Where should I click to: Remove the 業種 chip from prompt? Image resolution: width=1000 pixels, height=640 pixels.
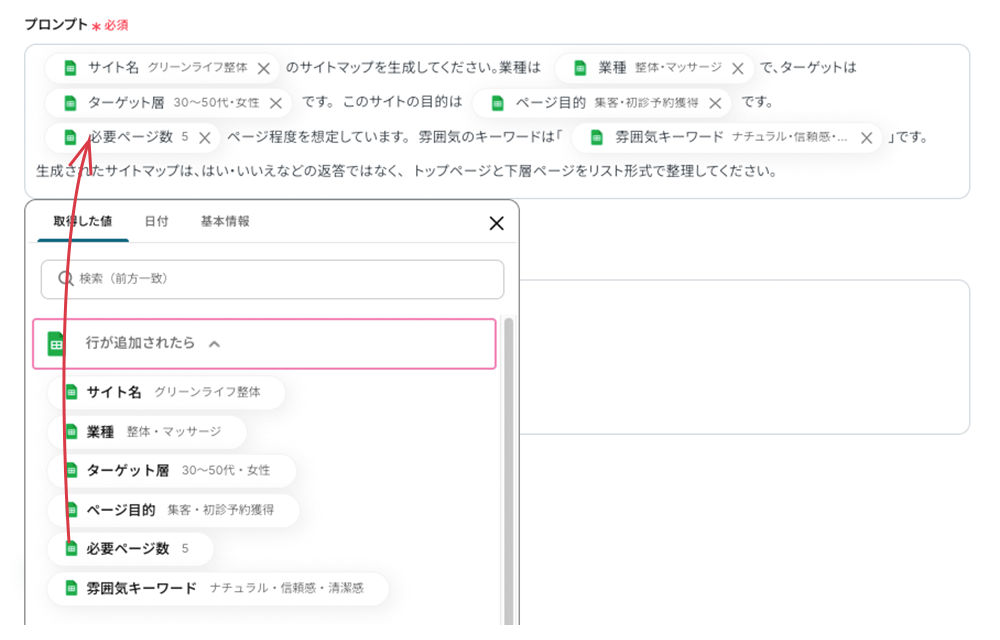[738, 69]
